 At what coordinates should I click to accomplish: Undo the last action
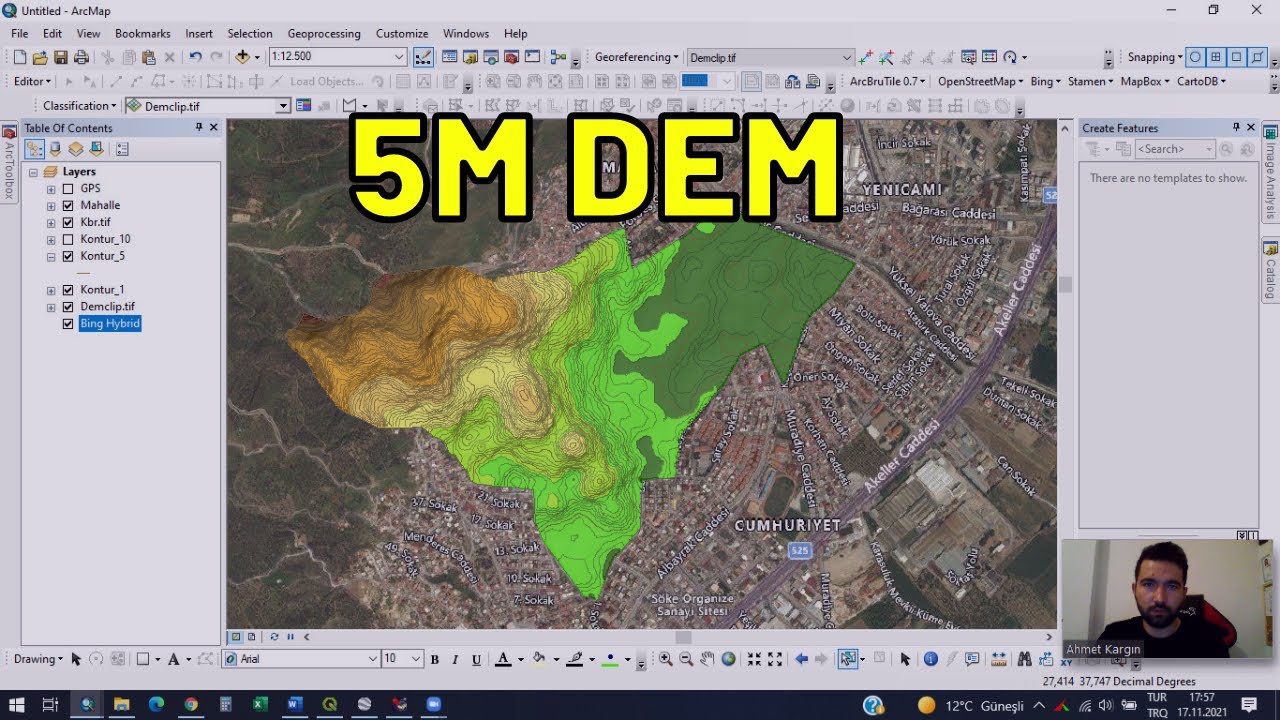click(x=195, y=57)
